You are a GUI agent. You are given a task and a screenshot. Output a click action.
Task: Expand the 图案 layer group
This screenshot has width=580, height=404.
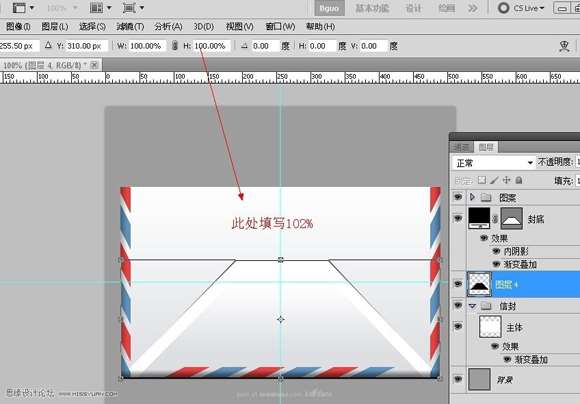(472, 197)
